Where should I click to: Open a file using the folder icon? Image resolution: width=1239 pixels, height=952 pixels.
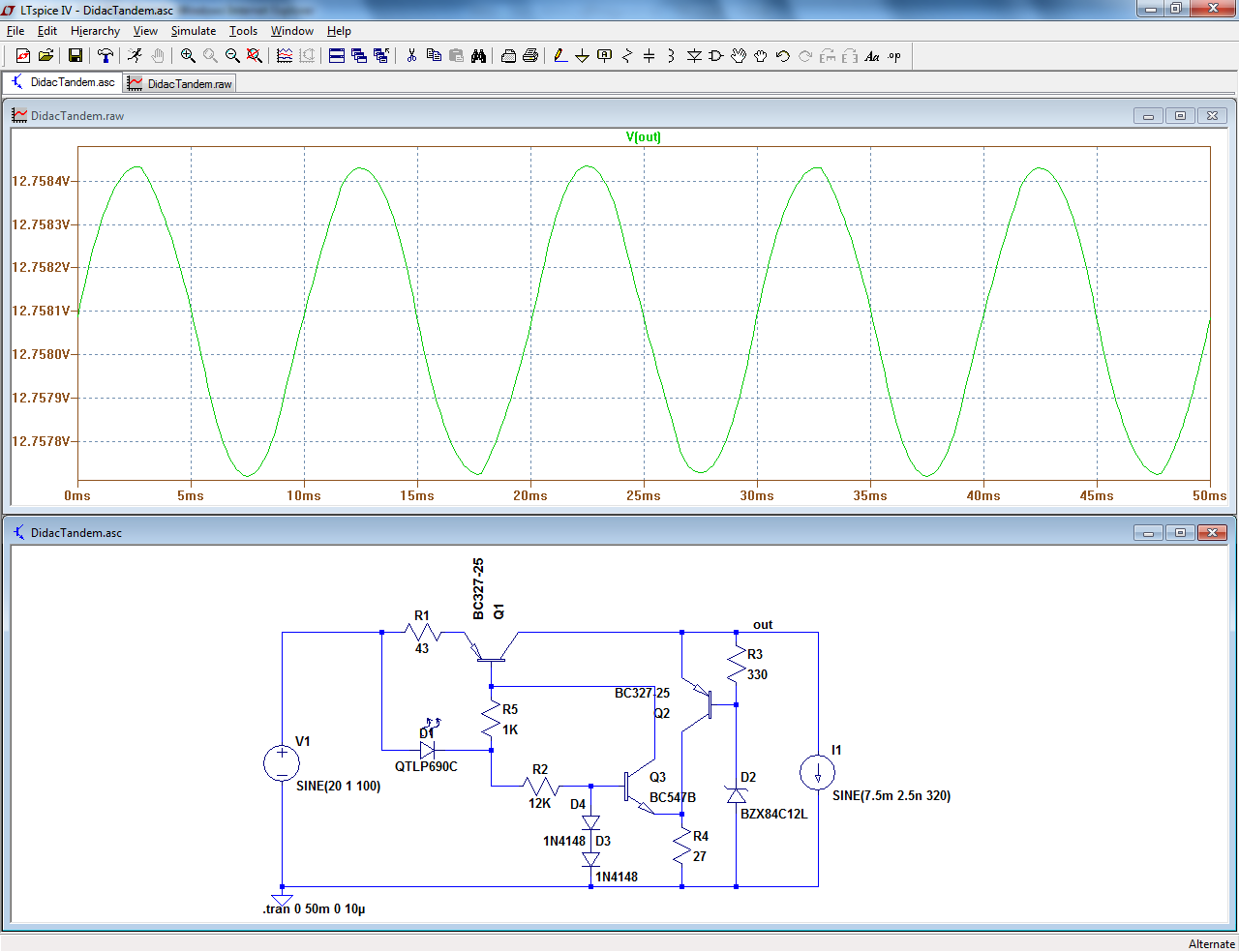click(45, 56)
